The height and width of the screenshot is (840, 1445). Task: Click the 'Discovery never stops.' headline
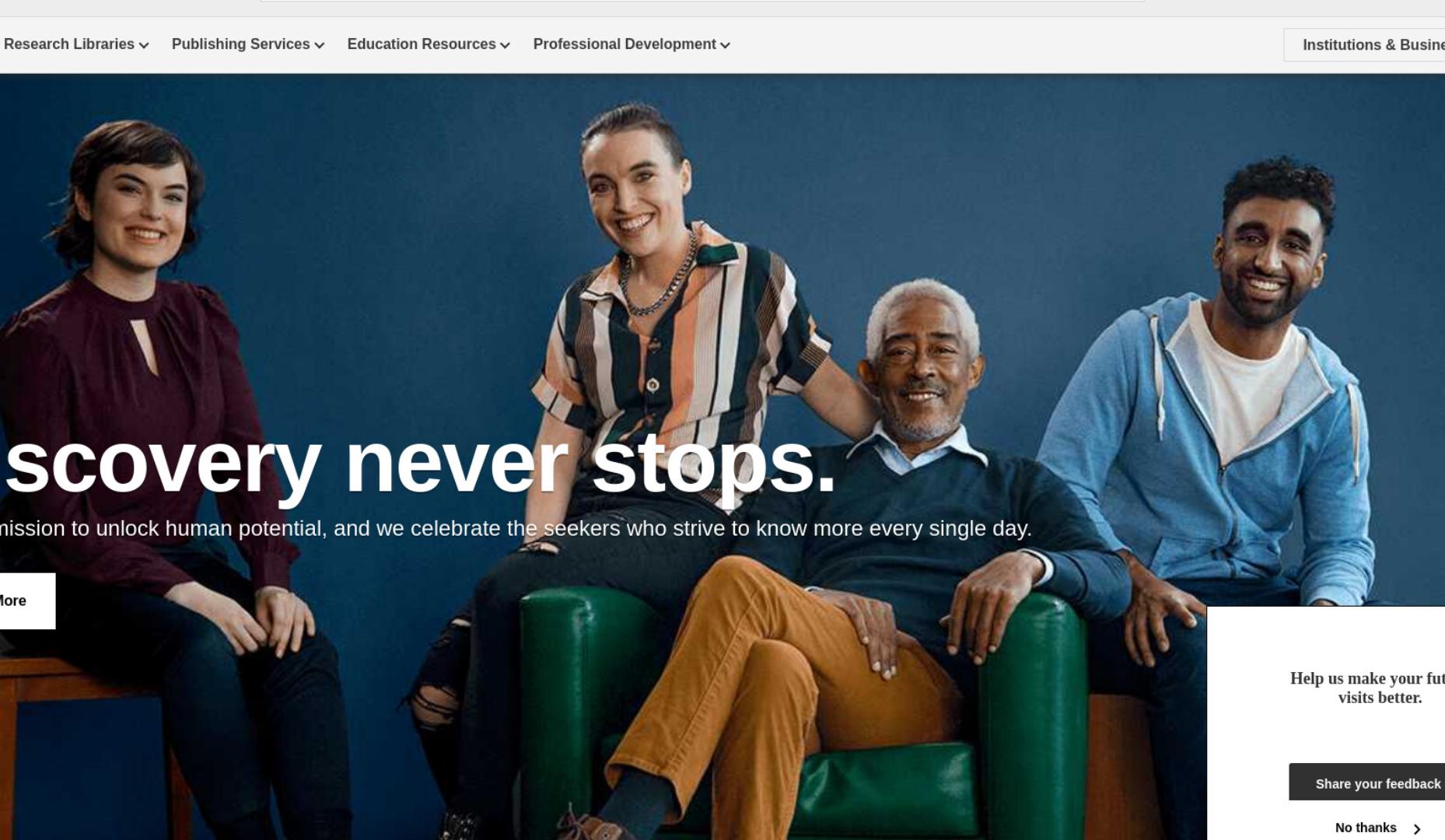coord(418,464)
